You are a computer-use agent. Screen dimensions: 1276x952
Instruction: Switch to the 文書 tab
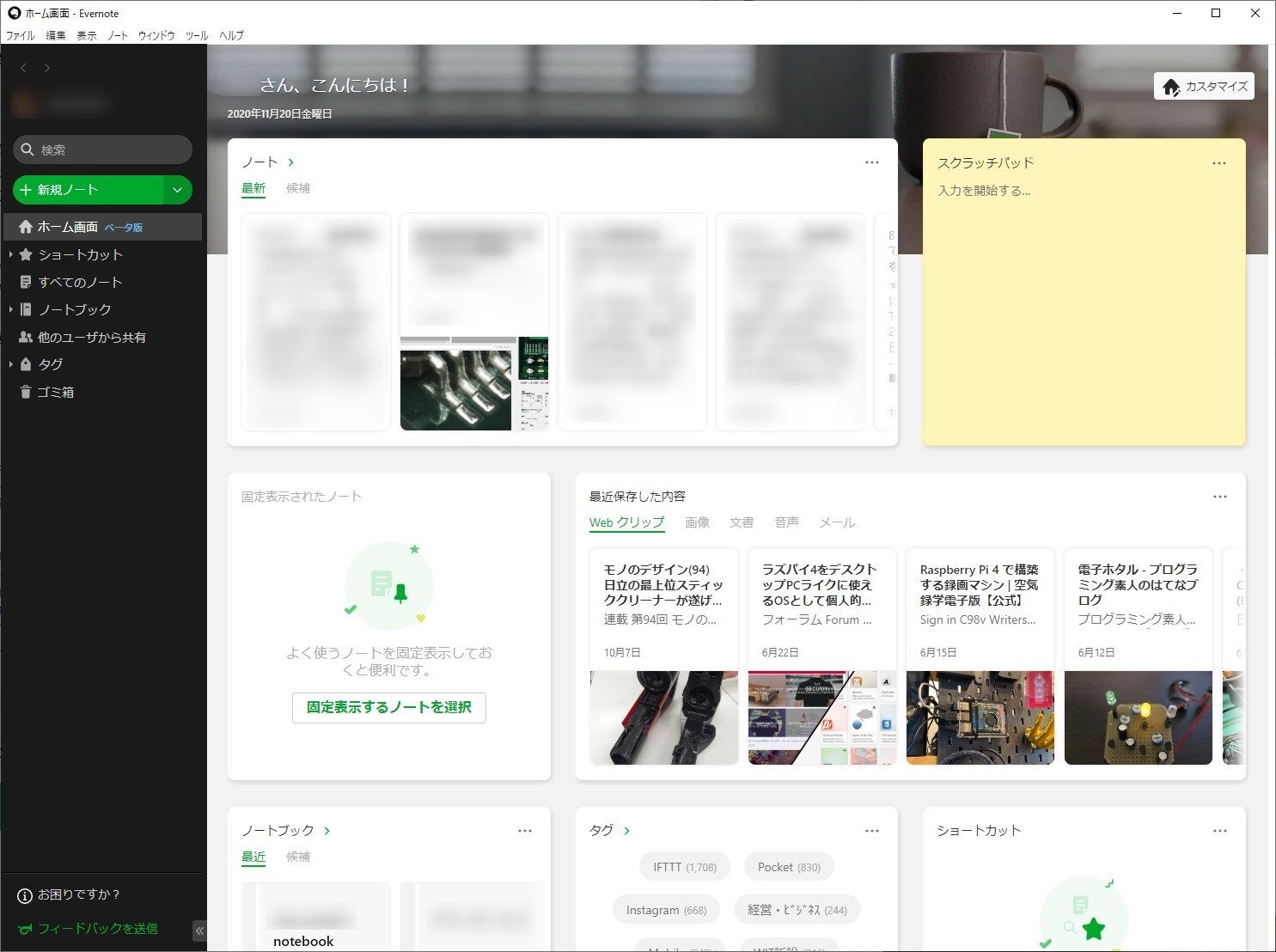[x=742, y=522]
